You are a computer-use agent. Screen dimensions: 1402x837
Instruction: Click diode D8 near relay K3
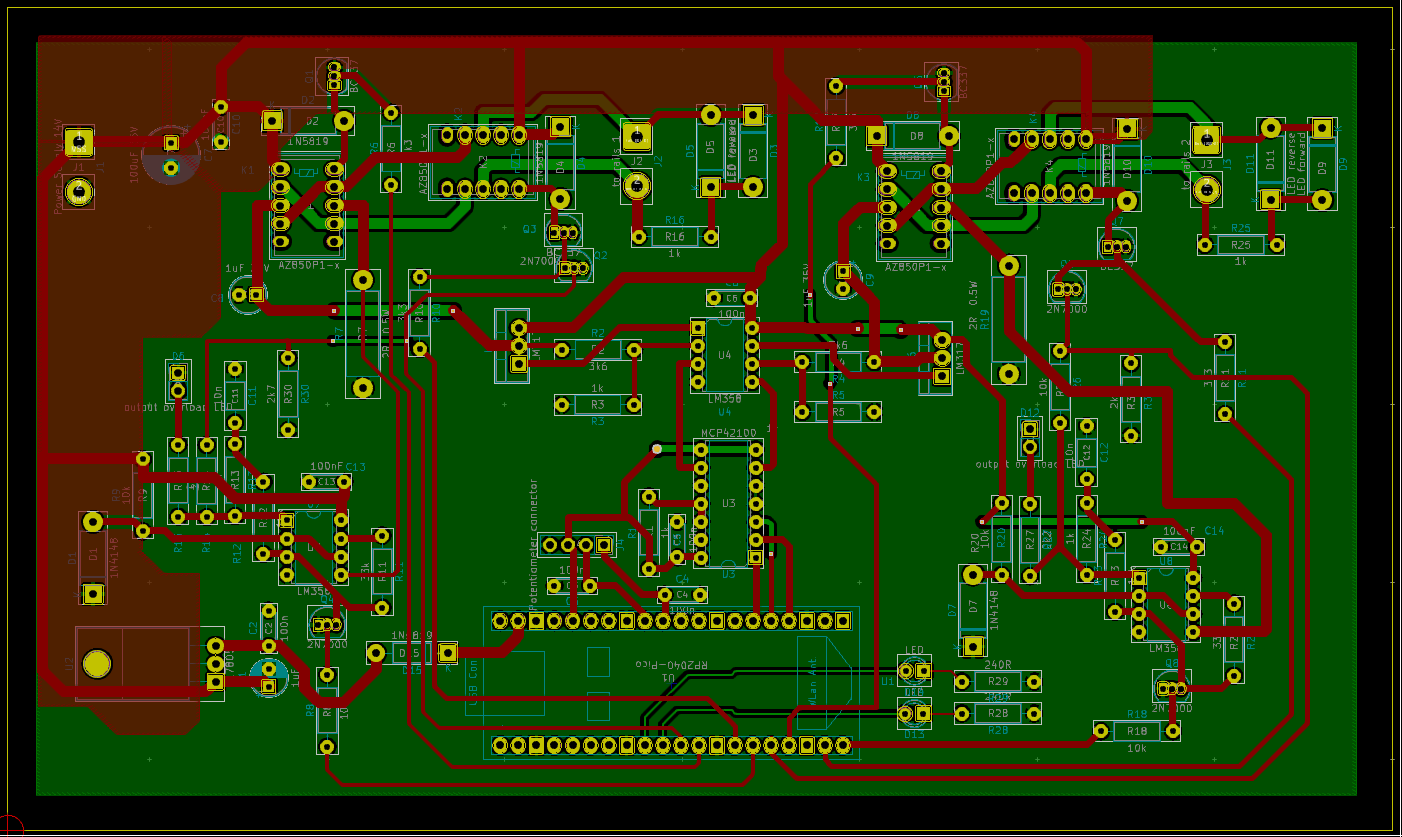[913, 135]
